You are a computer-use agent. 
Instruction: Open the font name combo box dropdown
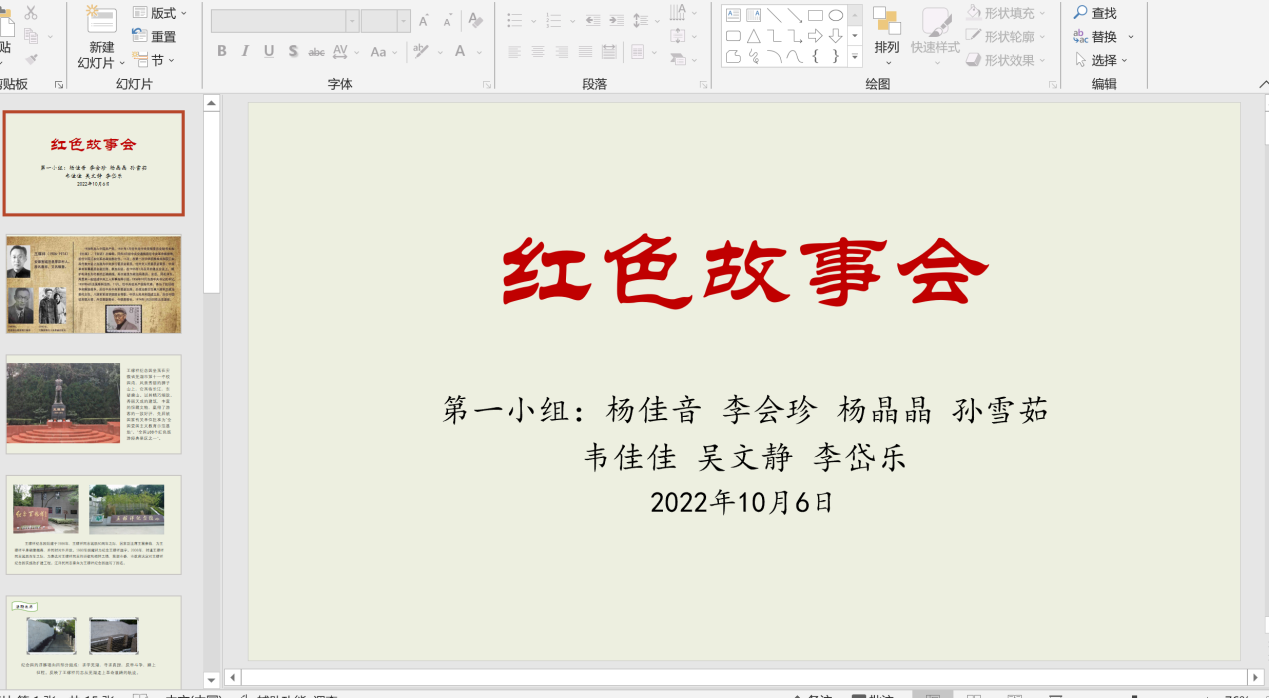(352, 21)
